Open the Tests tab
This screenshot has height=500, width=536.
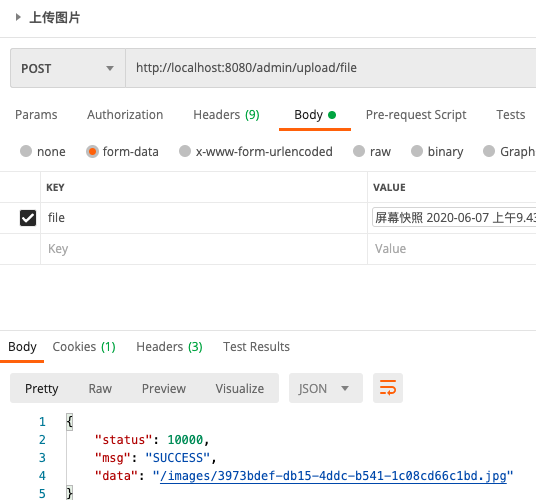(511, 115)
